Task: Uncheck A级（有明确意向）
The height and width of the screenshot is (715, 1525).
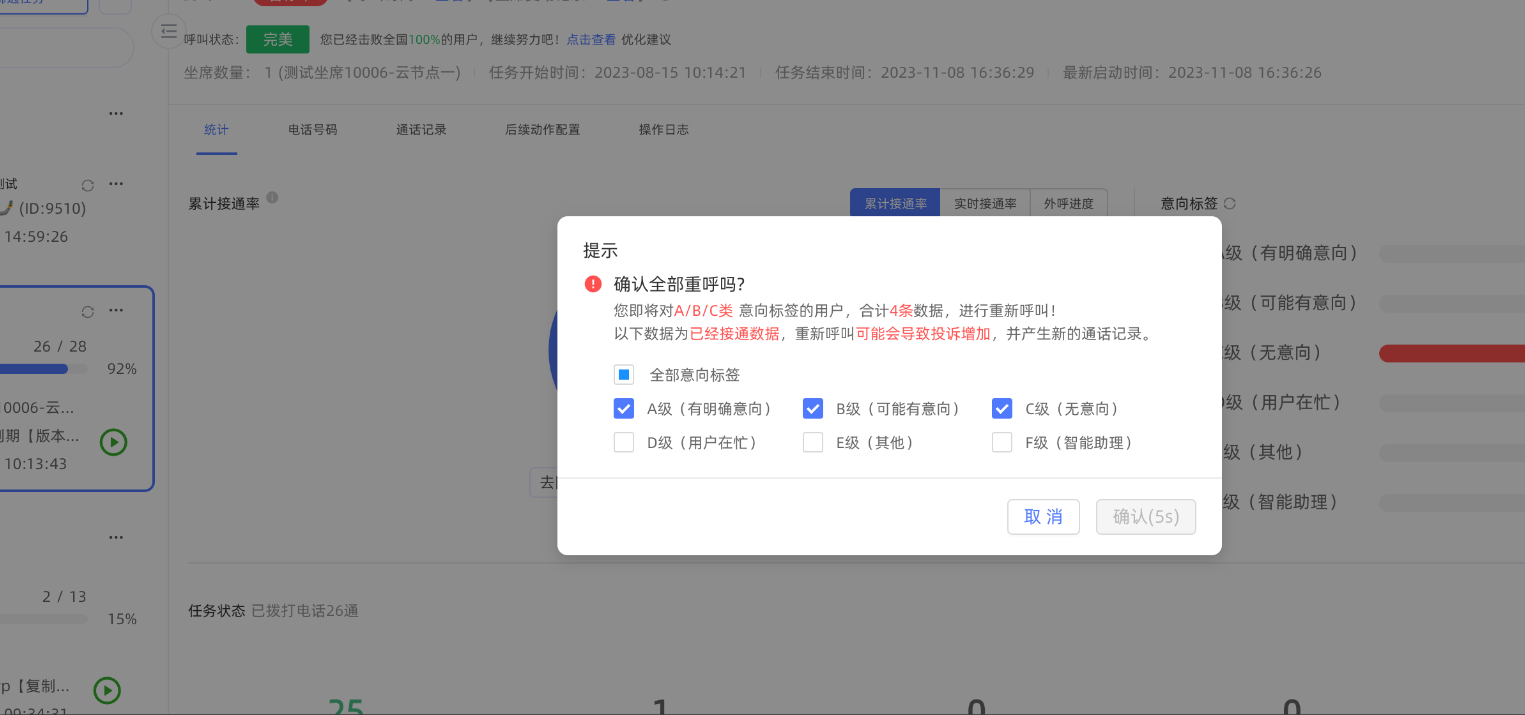Action: click(624, 409)
